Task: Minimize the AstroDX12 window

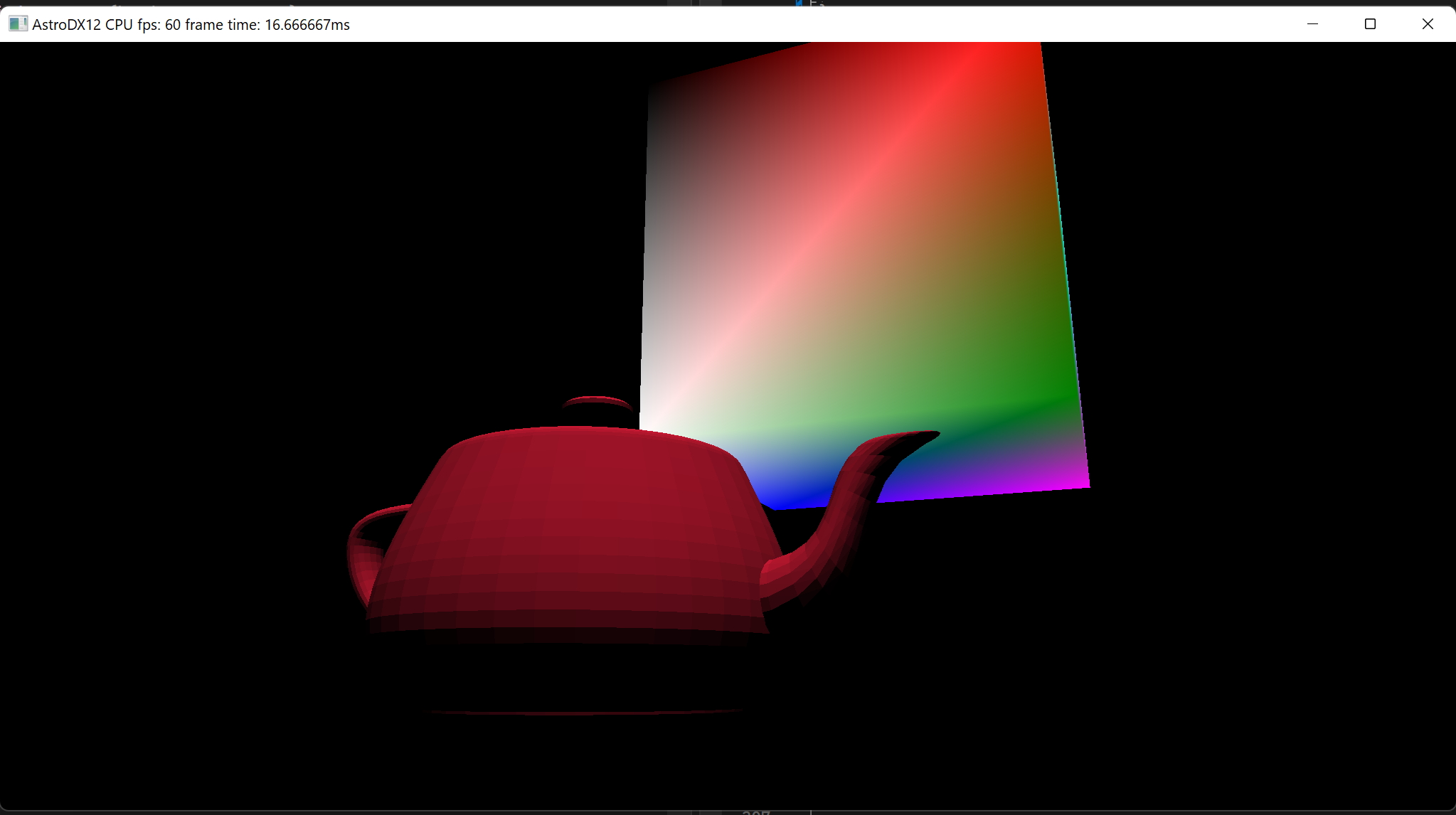Action: tap(1312, 24)
